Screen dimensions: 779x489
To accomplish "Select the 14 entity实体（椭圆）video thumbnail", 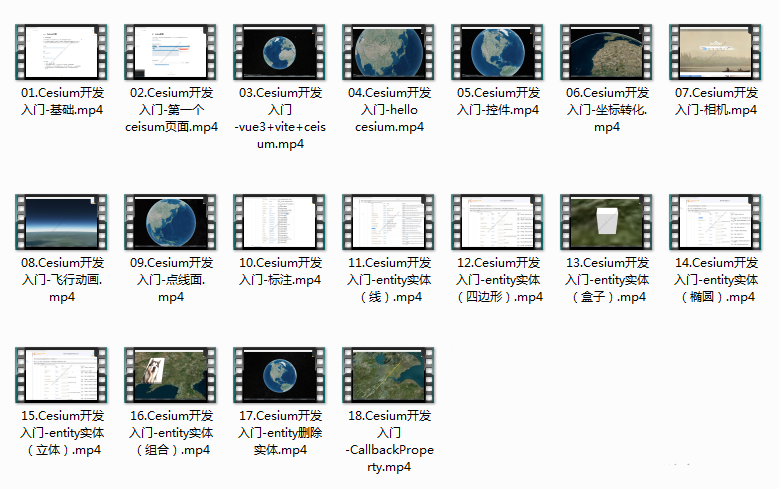I will click(716, 222).
